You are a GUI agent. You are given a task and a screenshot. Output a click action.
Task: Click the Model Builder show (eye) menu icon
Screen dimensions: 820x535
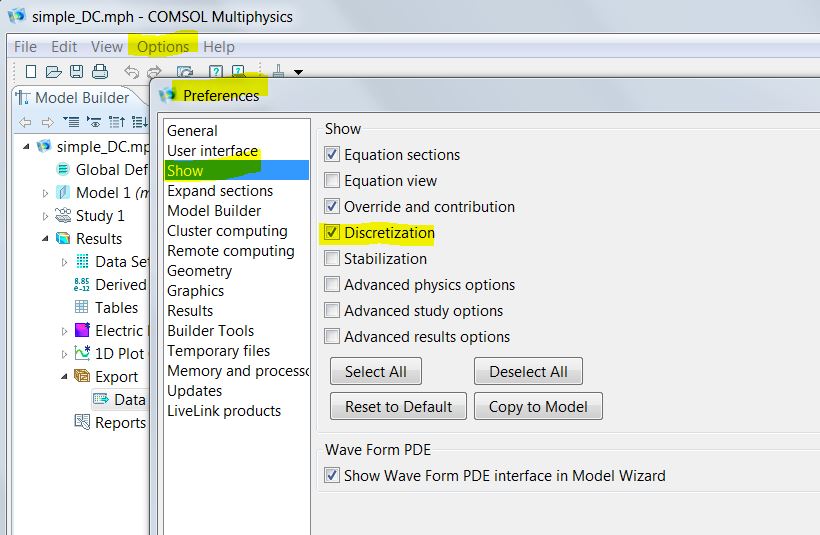point(94,122)
